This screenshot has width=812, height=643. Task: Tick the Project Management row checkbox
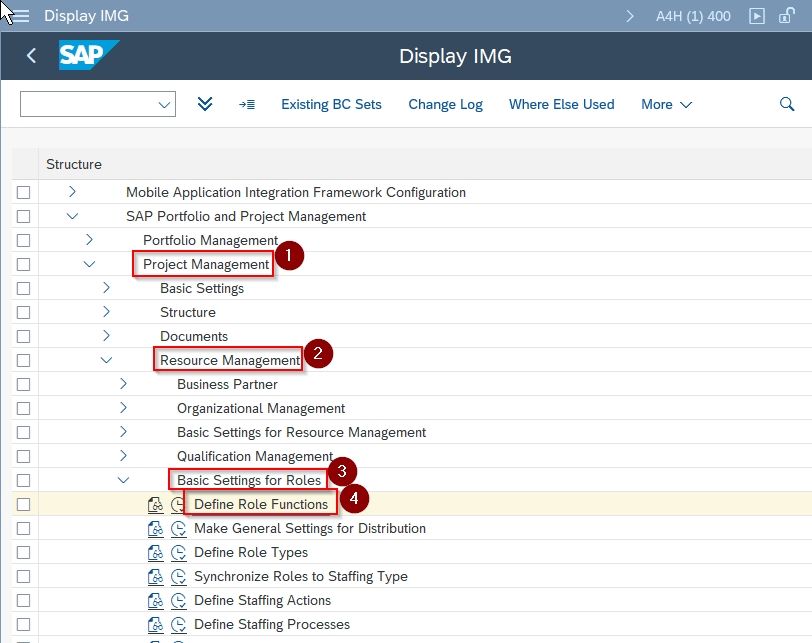(23, 264)
